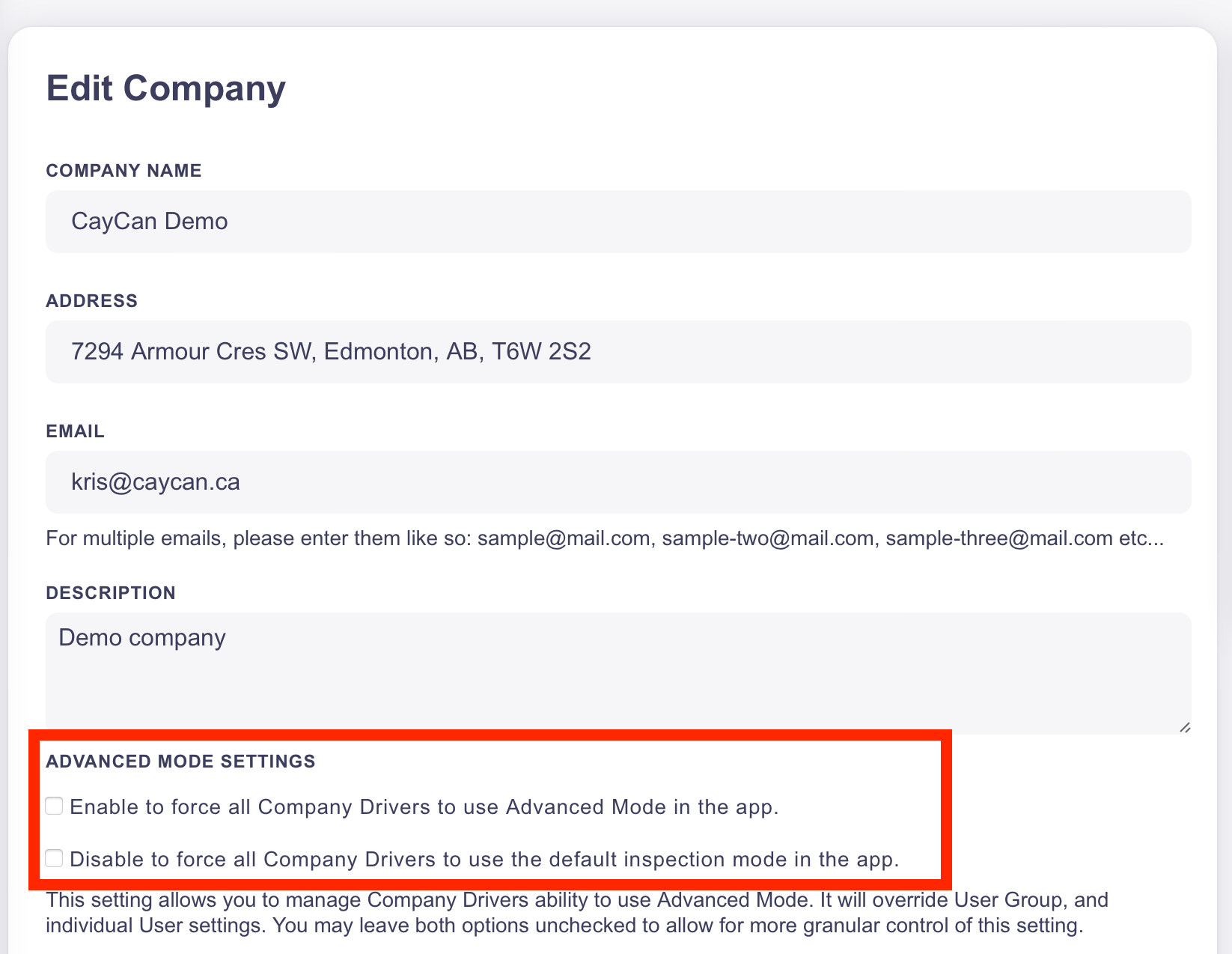Click the 'Demo company' text in Description

click(x=142, y=638)
